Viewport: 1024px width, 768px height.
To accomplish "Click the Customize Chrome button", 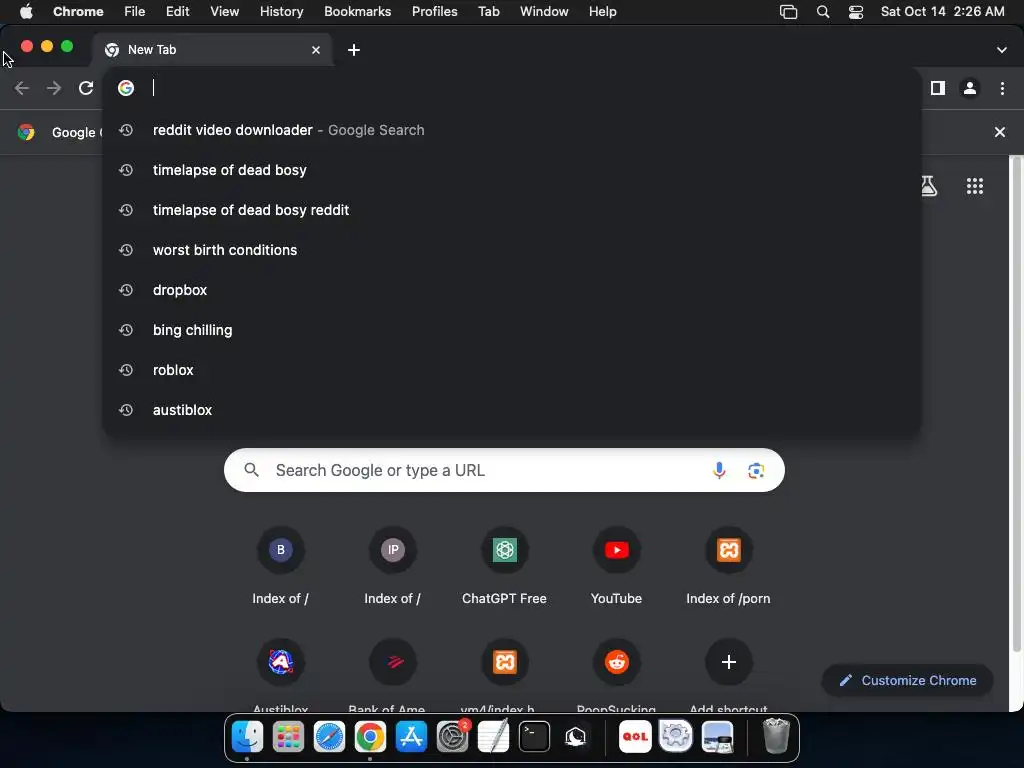I will tap(908, 680).
